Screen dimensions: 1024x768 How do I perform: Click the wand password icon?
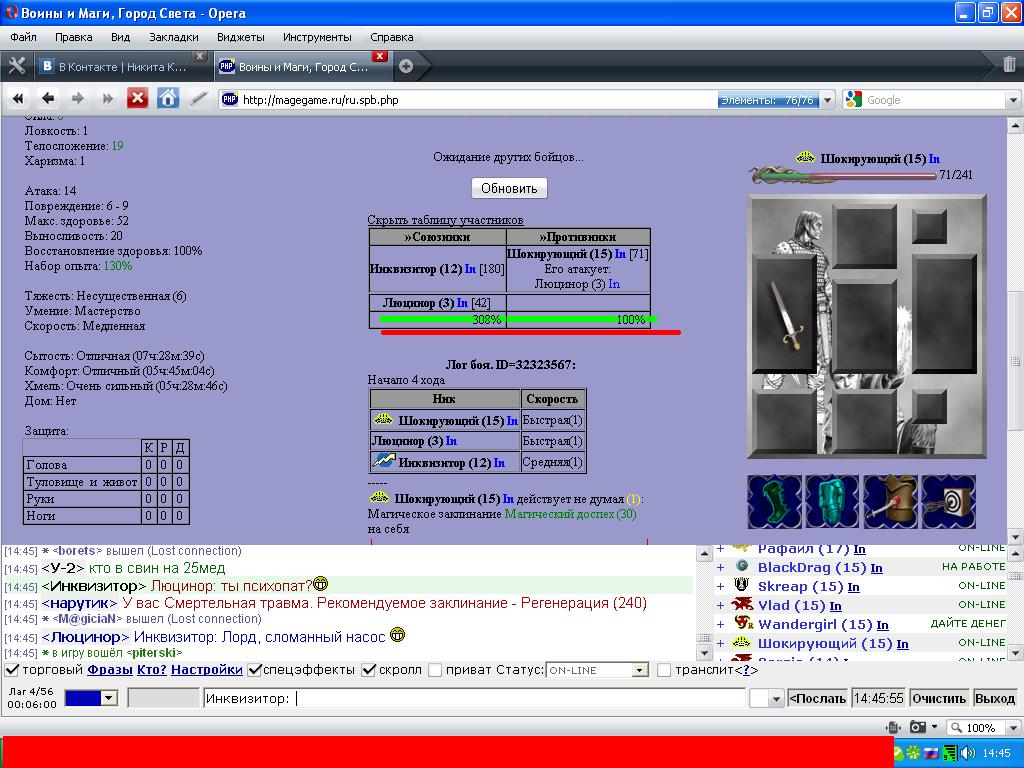click(199, 99)
